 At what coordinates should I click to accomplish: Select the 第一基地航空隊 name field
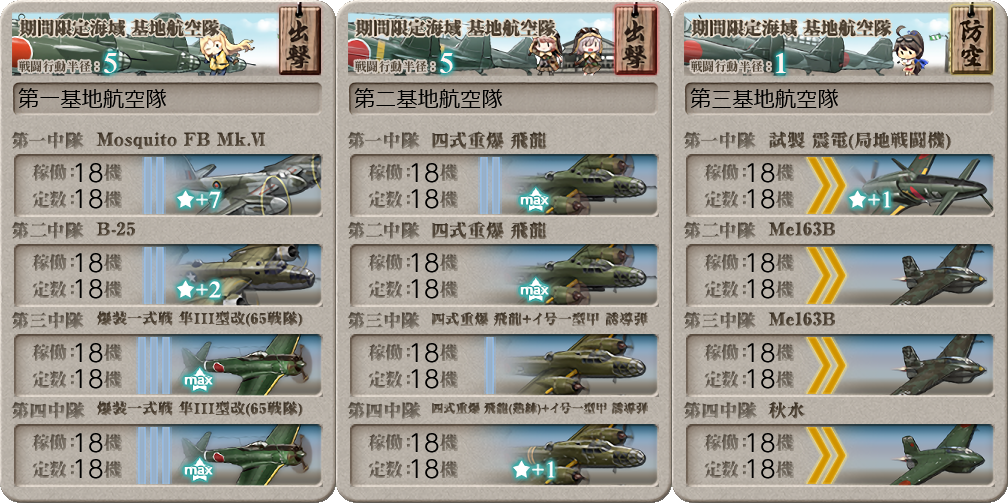[x=167, y=99]
